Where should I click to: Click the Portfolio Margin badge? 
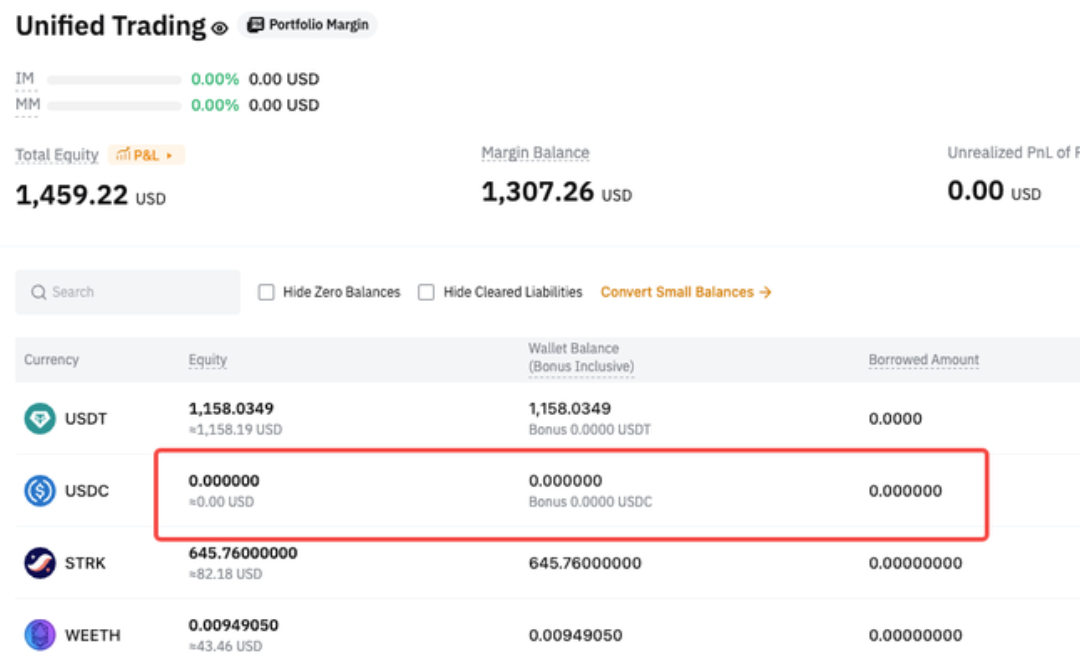308,25
